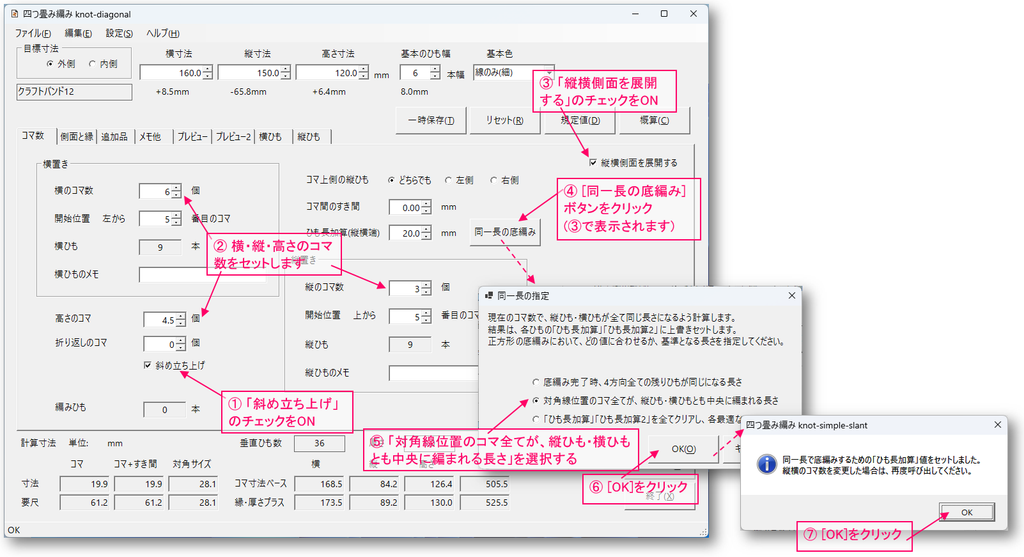The image size is (1024, 557).
Task: Open the 編集(E) menu
Action: point(78,33)
